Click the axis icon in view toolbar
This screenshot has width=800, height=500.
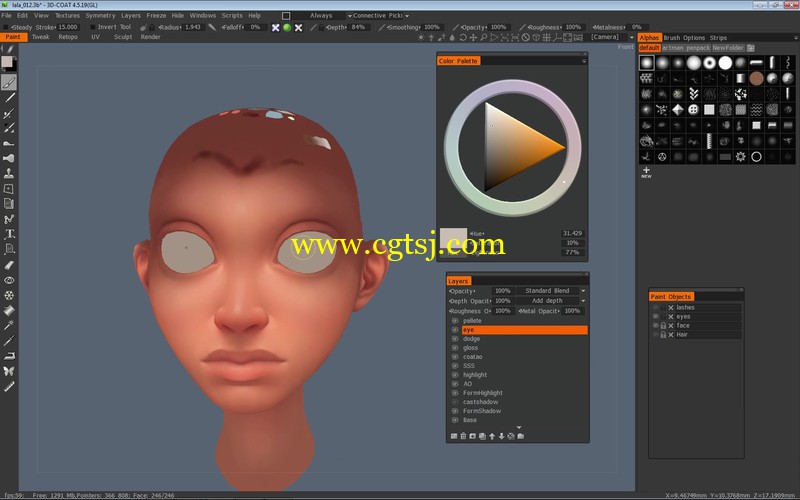557,37
